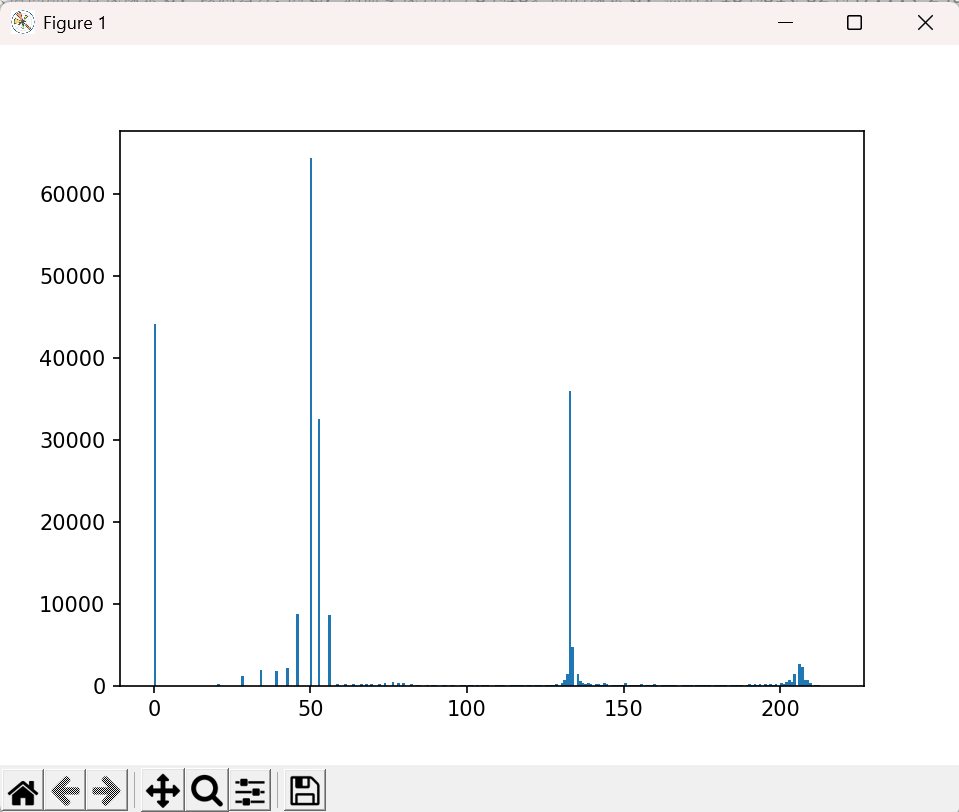The height and width of the screenshot is (812, 959).
Task: Click the y-axis label 10000
Action: click(72, 604)
